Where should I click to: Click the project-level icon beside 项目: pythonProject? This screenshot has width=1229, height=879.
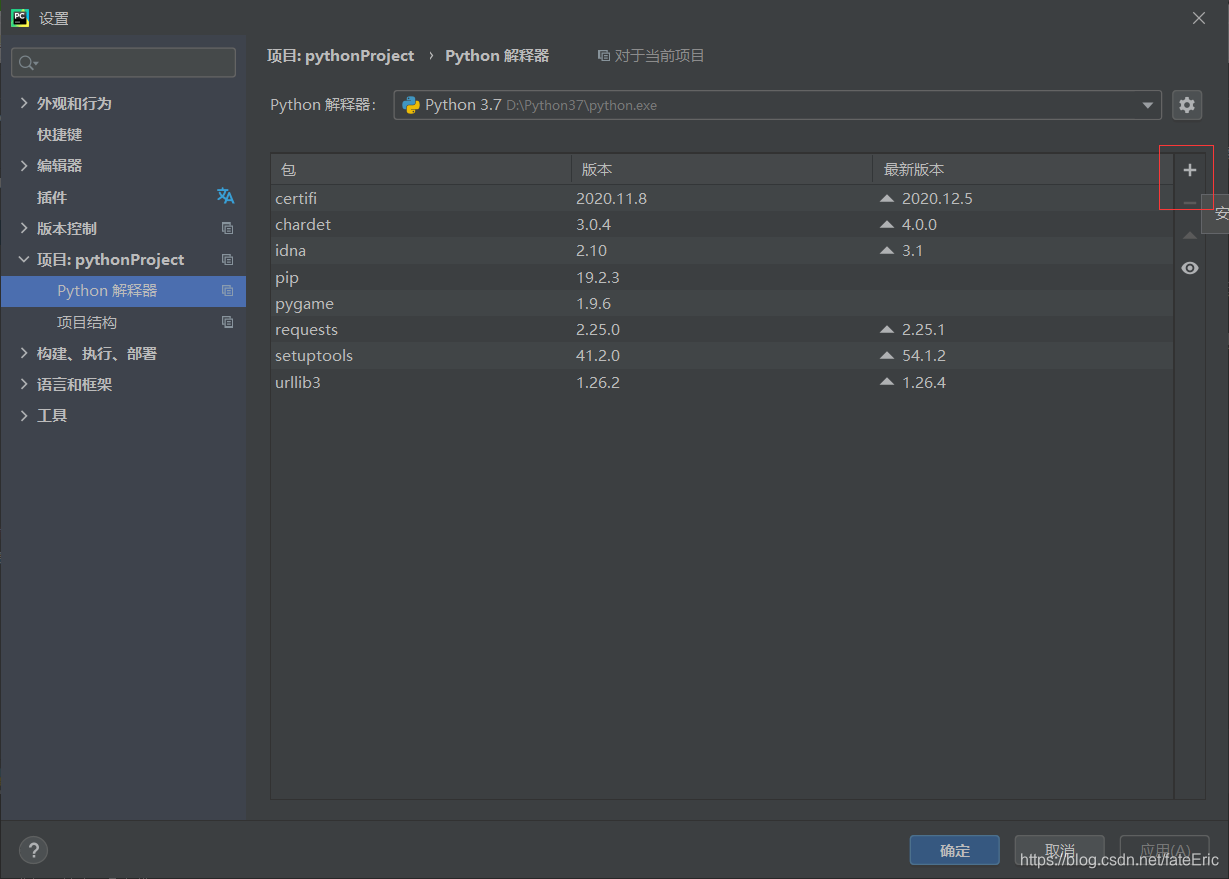tap(227, 259)
